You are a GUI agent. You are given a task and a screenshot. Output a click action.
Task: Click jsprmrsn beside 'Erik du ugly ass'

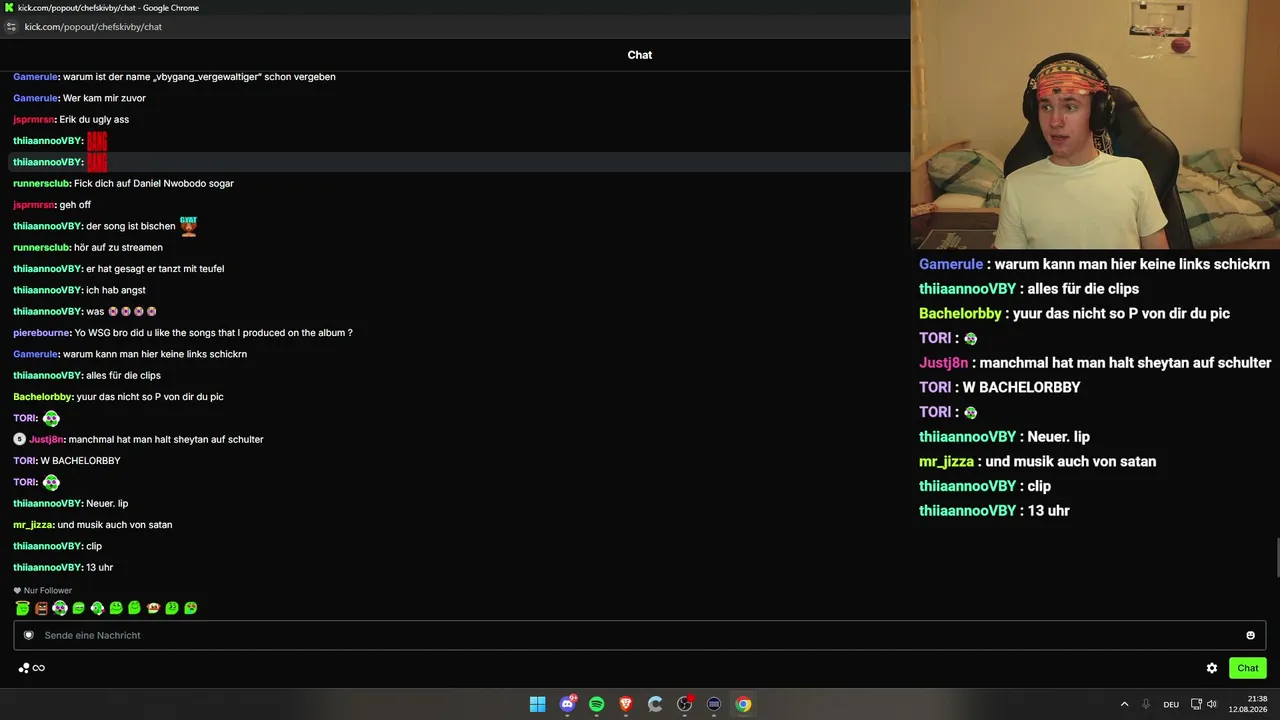click(x=33, y=120)
